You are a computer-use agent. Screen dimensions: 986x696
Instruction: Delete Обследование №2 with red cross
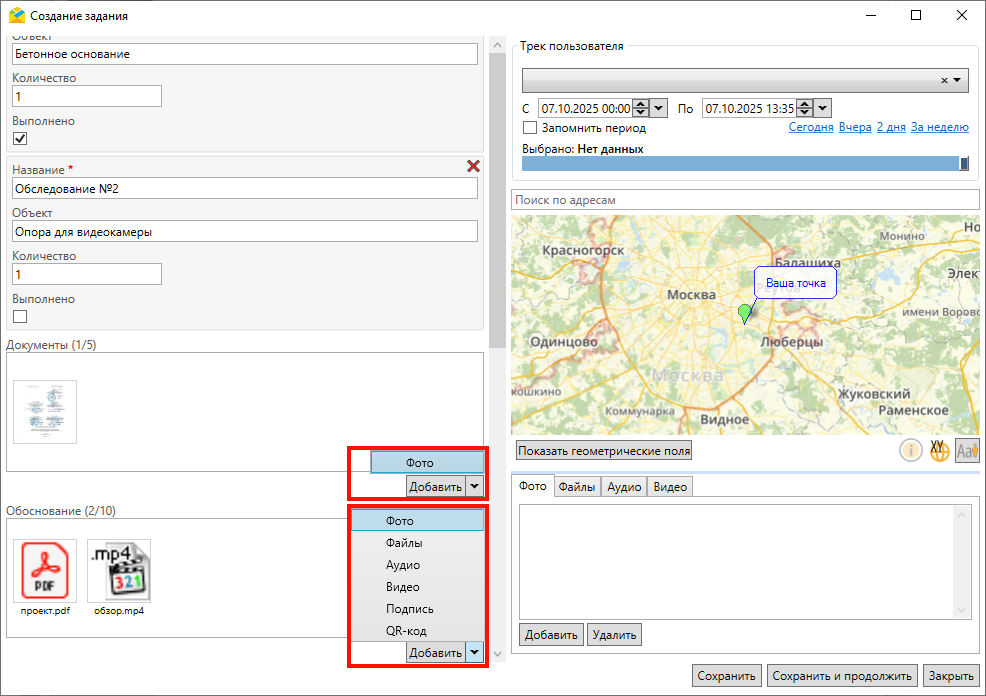(x=473, y=167)
